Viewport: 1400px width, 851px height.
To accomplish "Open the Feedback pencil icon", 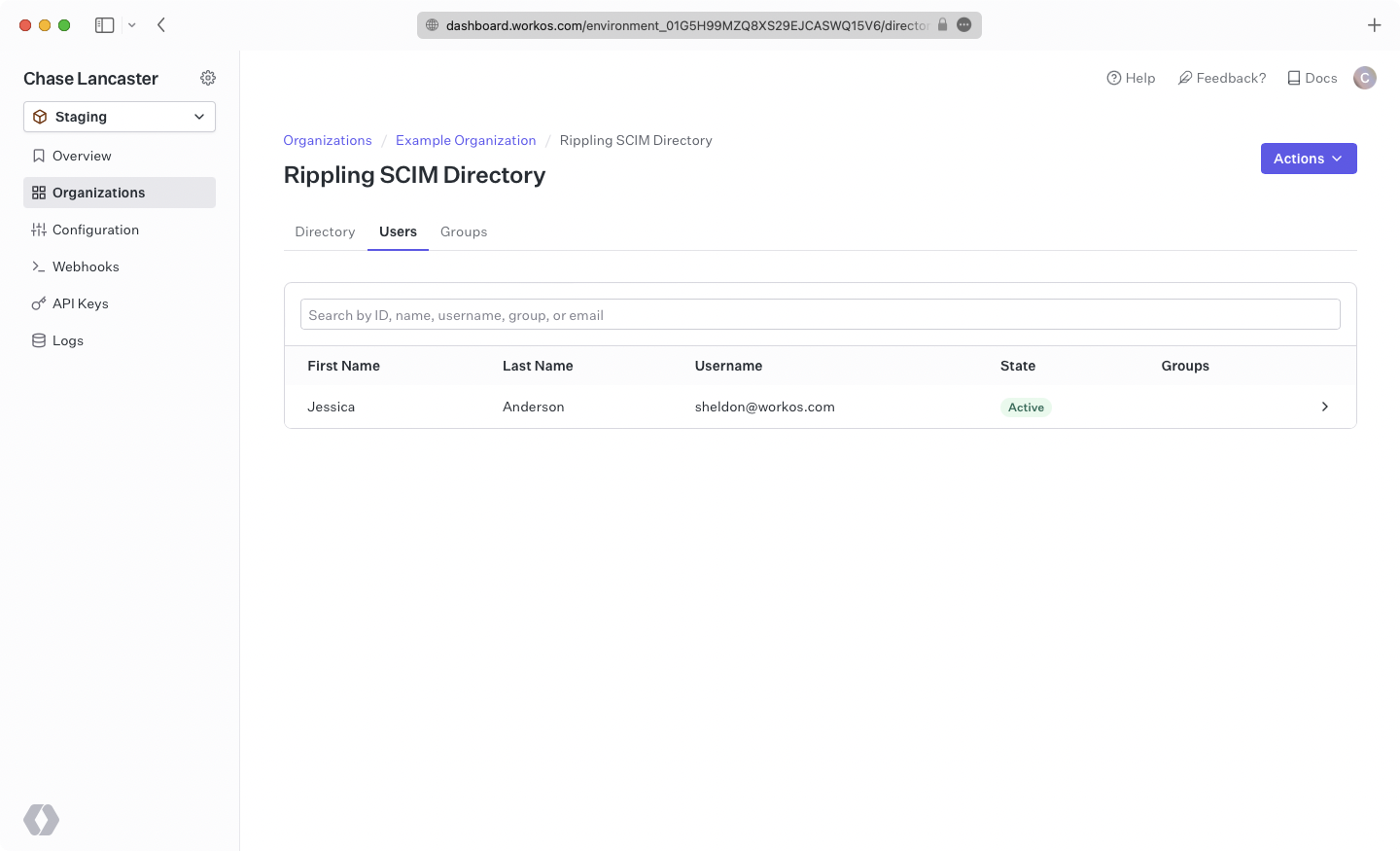I will tap(1184, 77).
